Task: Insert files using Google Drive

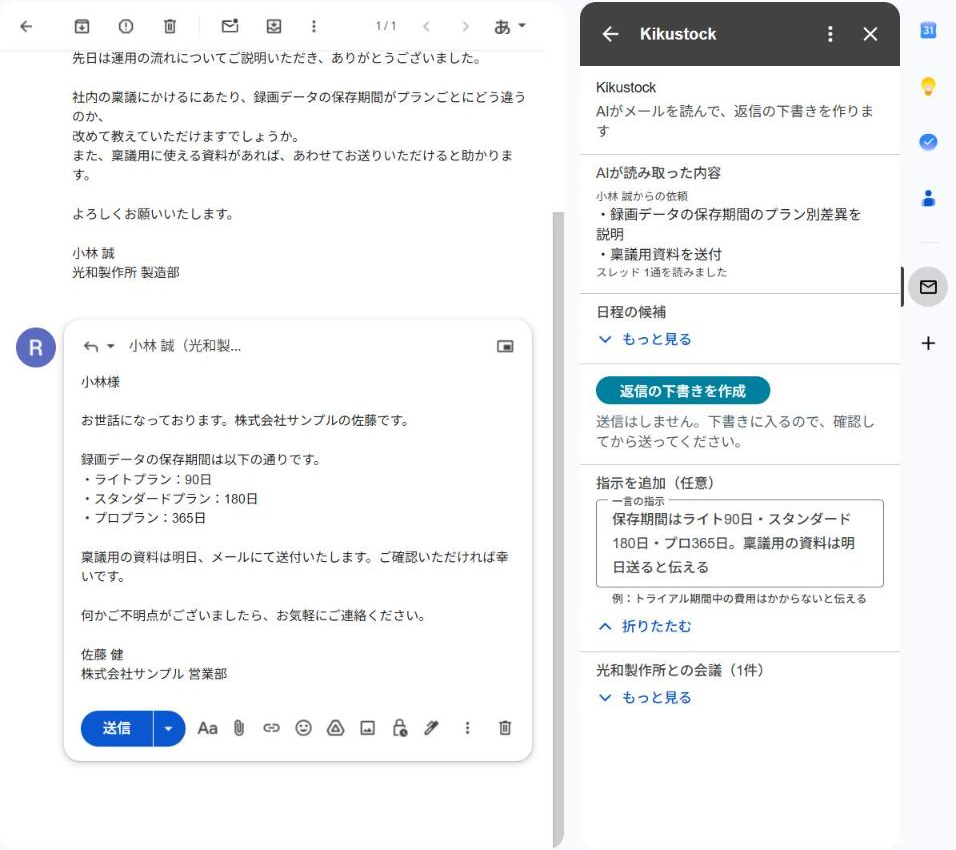Action: [x=335, y=728]
